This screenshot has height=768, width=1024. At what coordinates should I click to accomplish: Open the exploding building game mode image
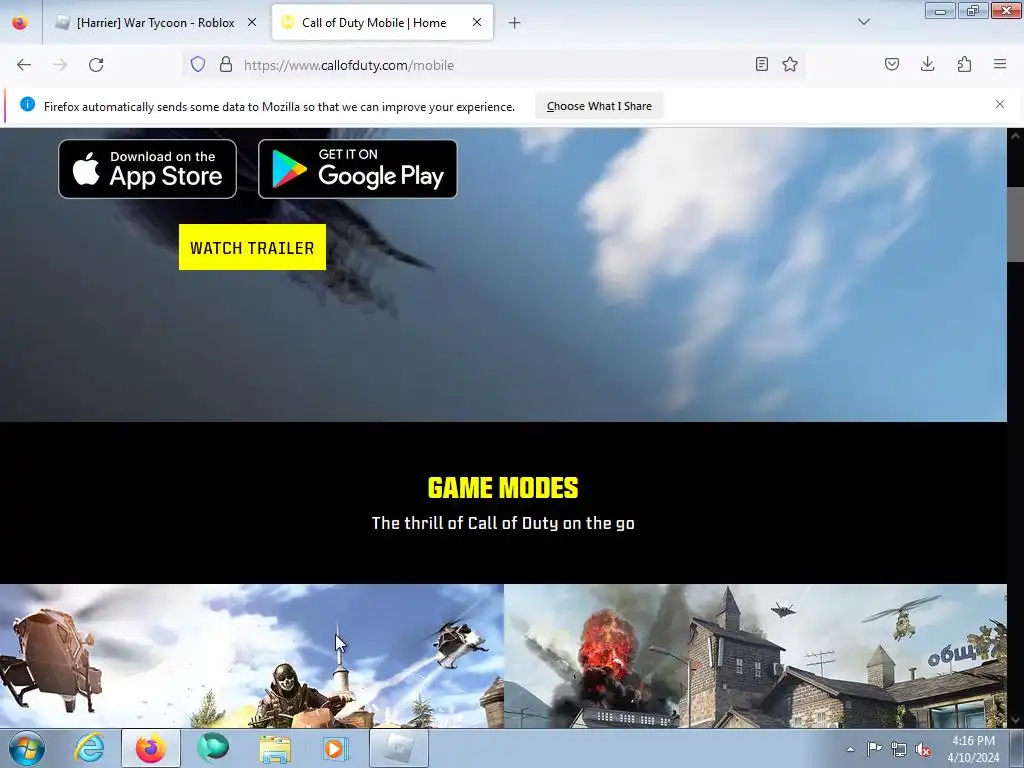[x=756, y=656]
